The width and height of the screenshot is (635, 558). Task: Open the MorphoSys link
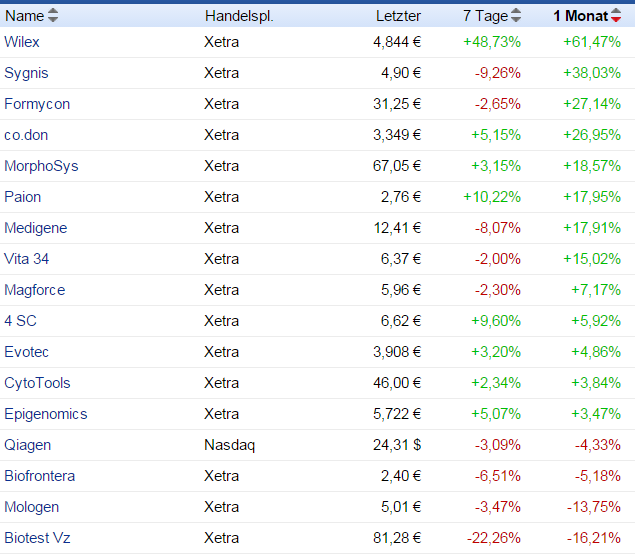pos(41,166)
